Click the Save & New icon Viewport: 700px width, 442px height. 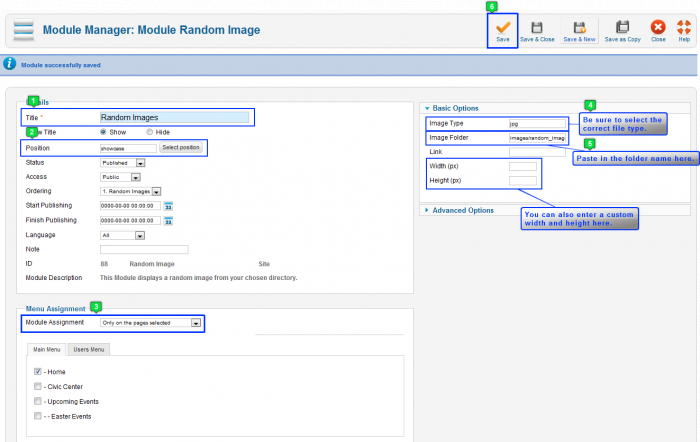click(x=578, y=28)
